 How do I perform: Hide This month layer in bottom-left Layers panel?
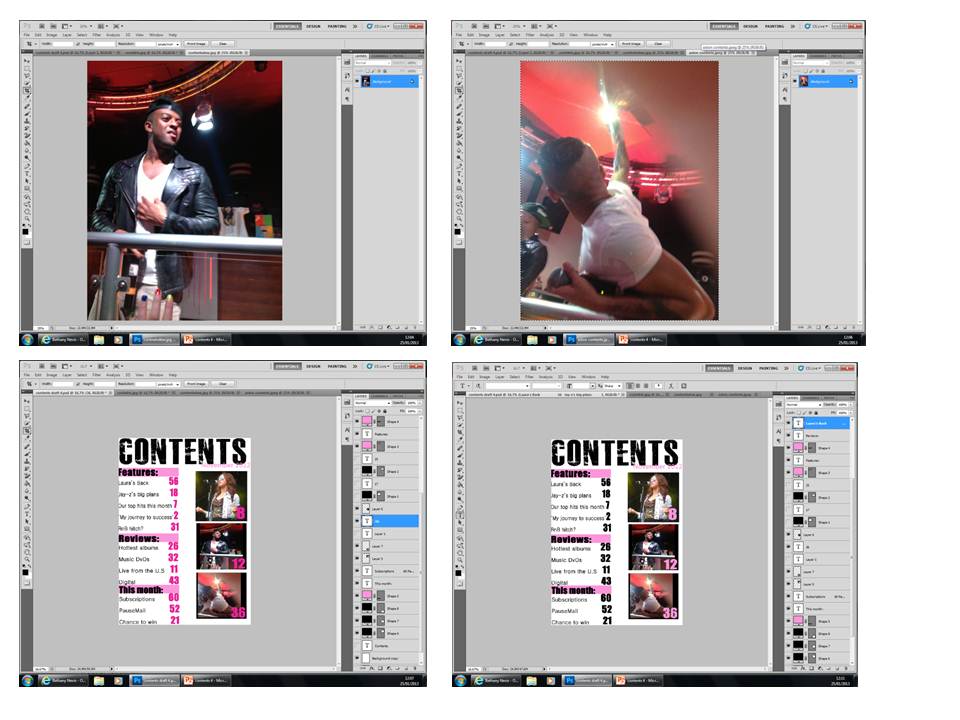pyautogui.click(x=356, y=583)
